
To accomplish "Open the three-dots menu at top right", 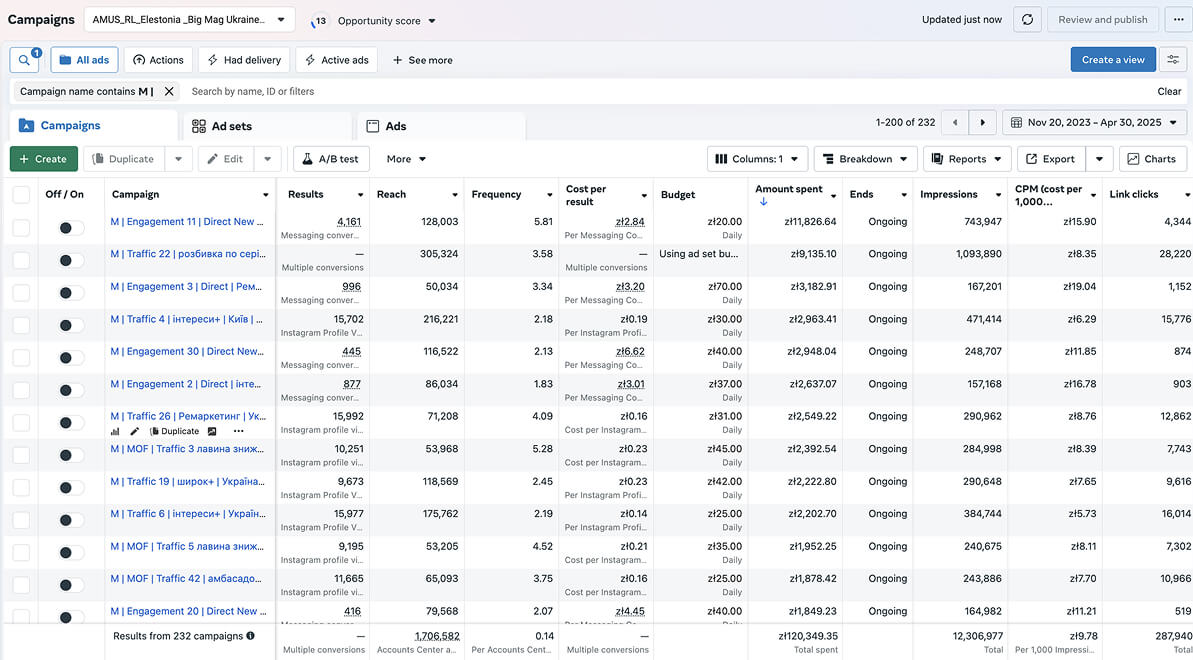I will (x=1179, y=20).
